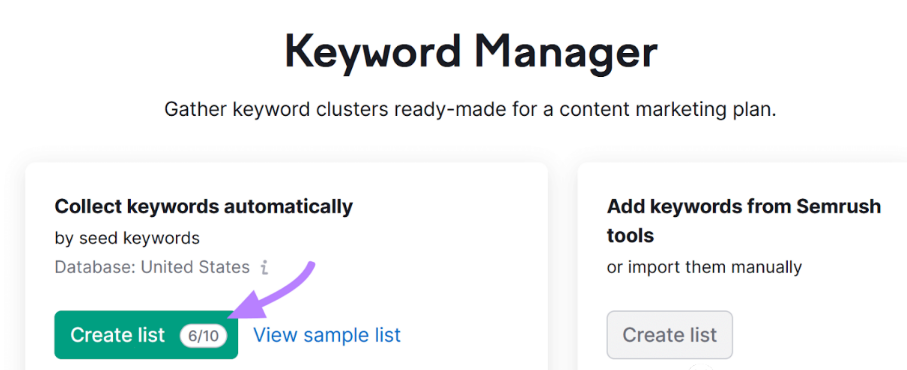Click the Gather keyword clusters subtitle text
Screen dimensions: 907x370
pos(470,109)
